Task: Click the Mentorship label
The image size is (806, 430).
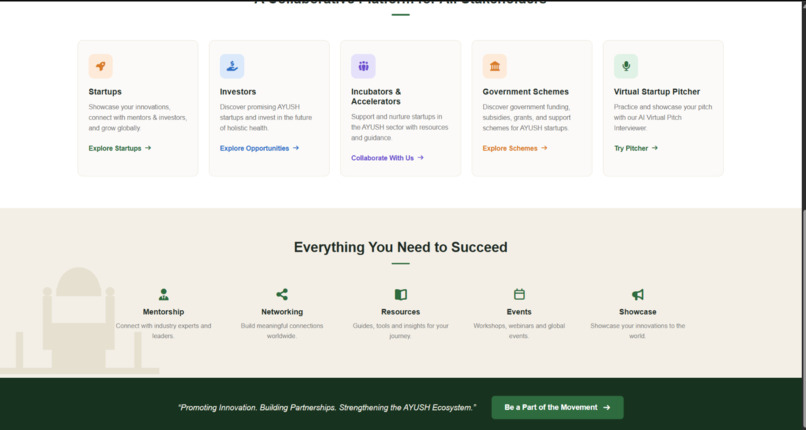Action: coord(163,312)
